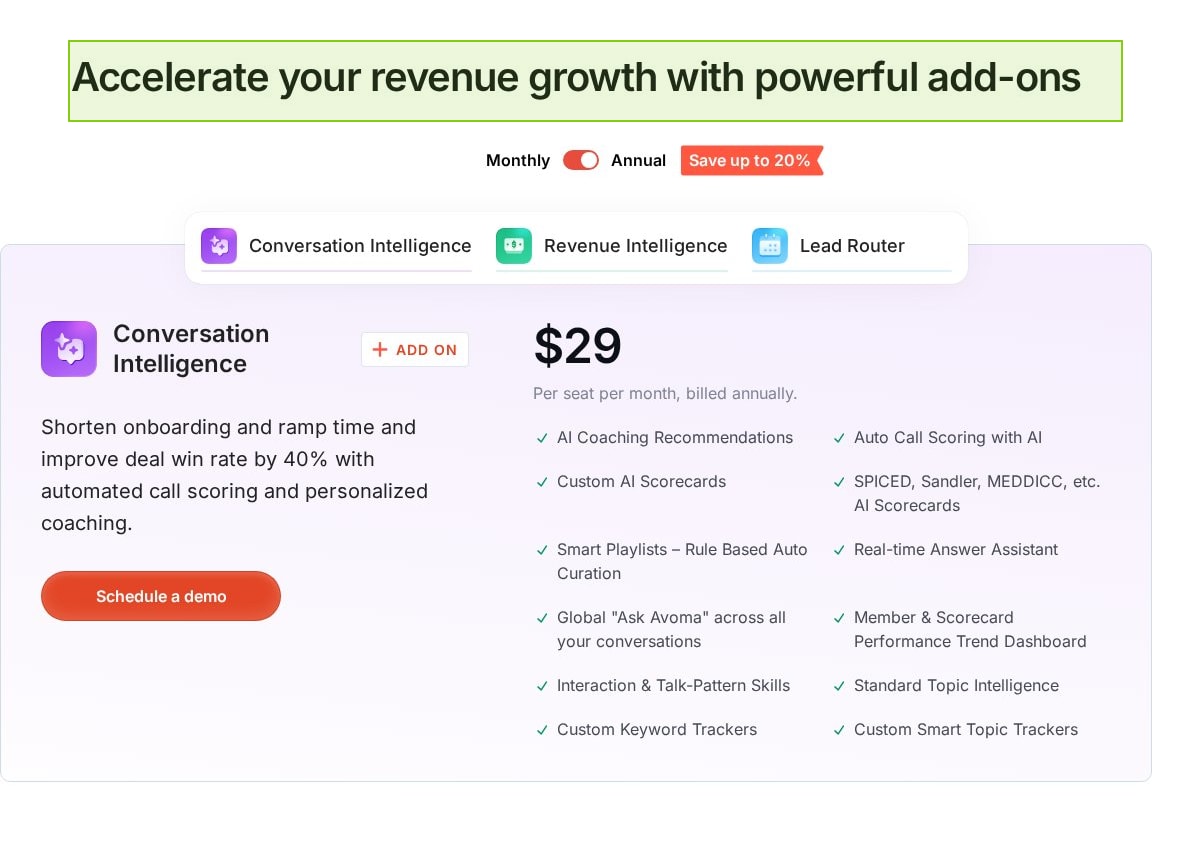Click the $29 price text
This screenshot has width=1199, height=861.
coord(578,346)
